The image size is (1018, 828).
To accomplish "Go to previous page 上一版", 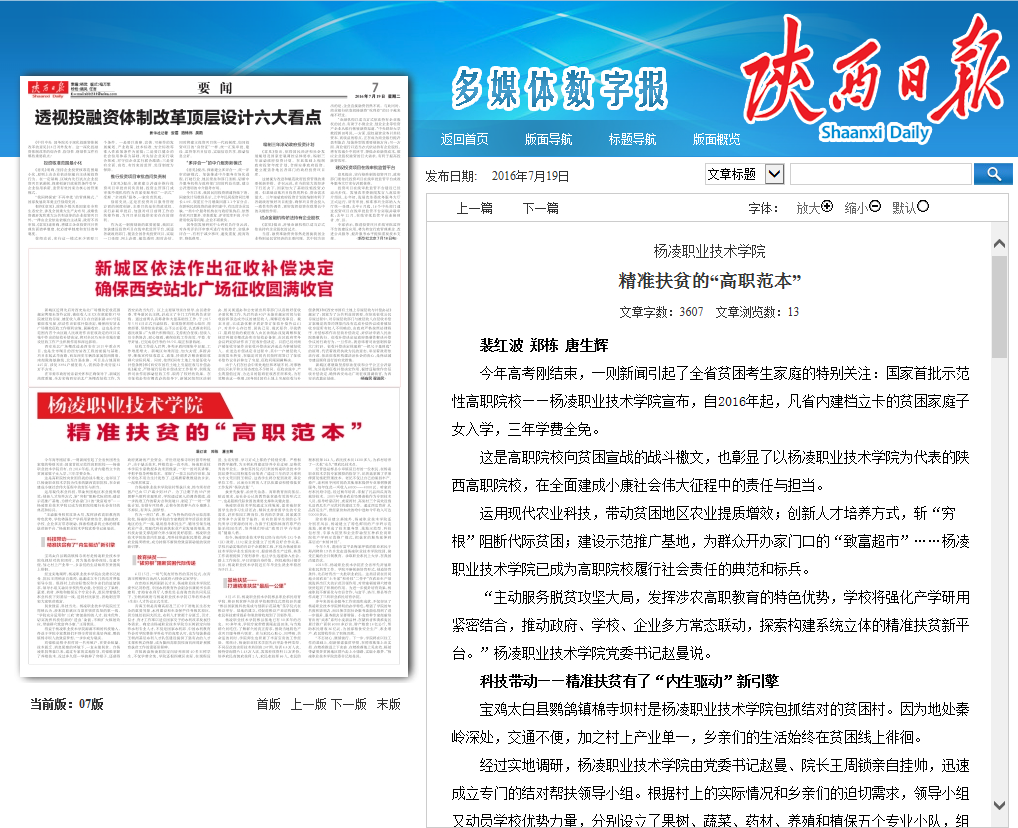I will coord(308,704).
